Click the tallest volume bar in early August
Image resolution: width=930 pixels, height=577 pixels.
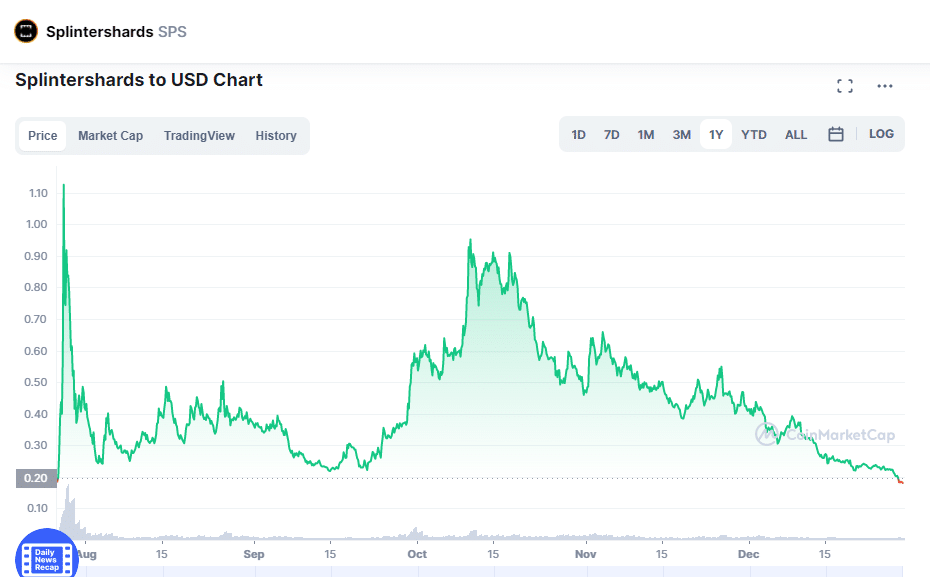point(68,511)
